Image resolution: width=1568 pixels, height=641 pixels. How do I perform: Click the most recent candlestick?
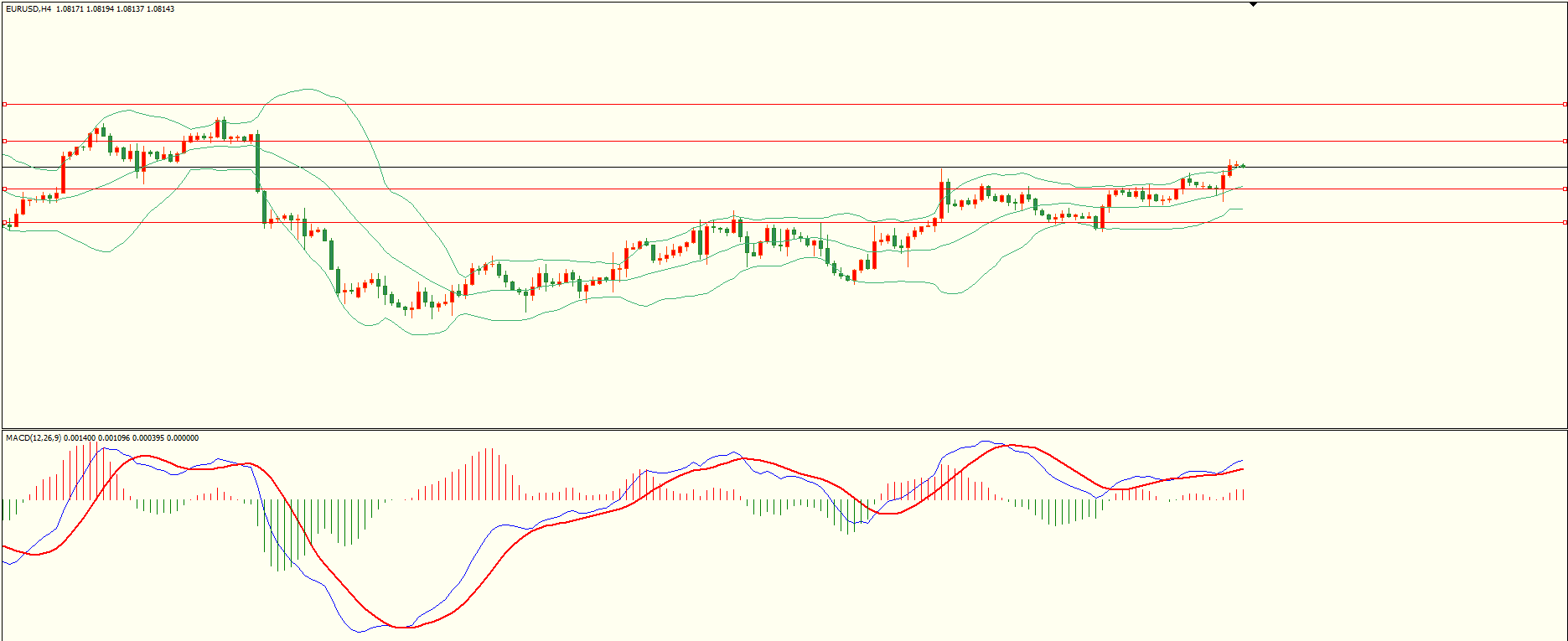(x=1242, y=165)
